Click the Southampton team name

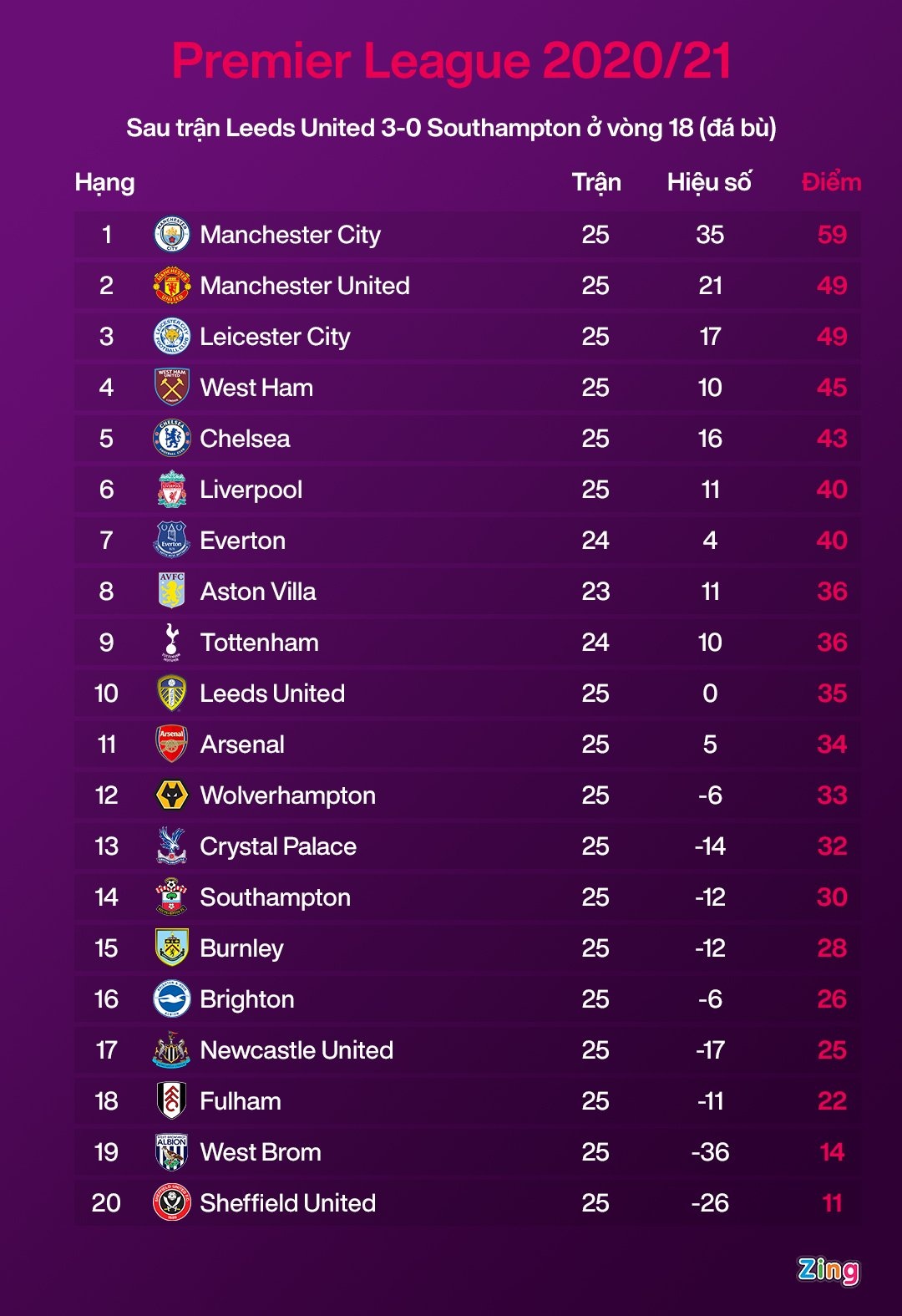pyautogui.click(x=275, y=897)
